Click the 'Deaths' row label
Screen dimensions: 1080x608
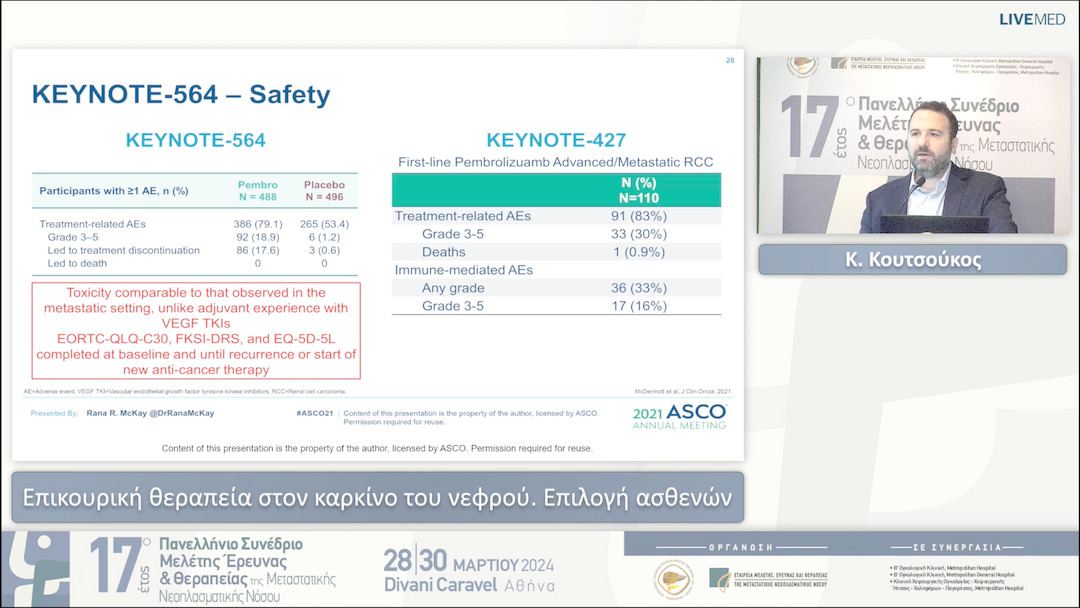[444, 252]
